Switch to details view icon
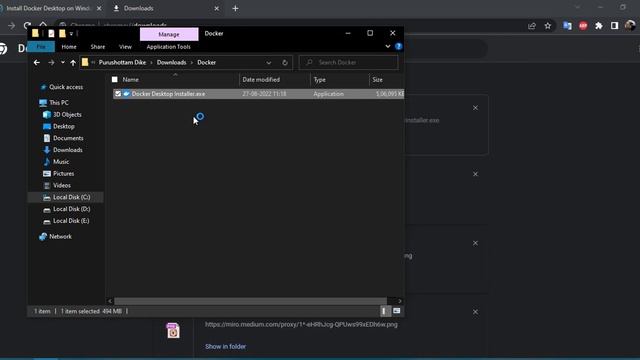This screenshot has height=360, width=640. (x=384, y=311)
